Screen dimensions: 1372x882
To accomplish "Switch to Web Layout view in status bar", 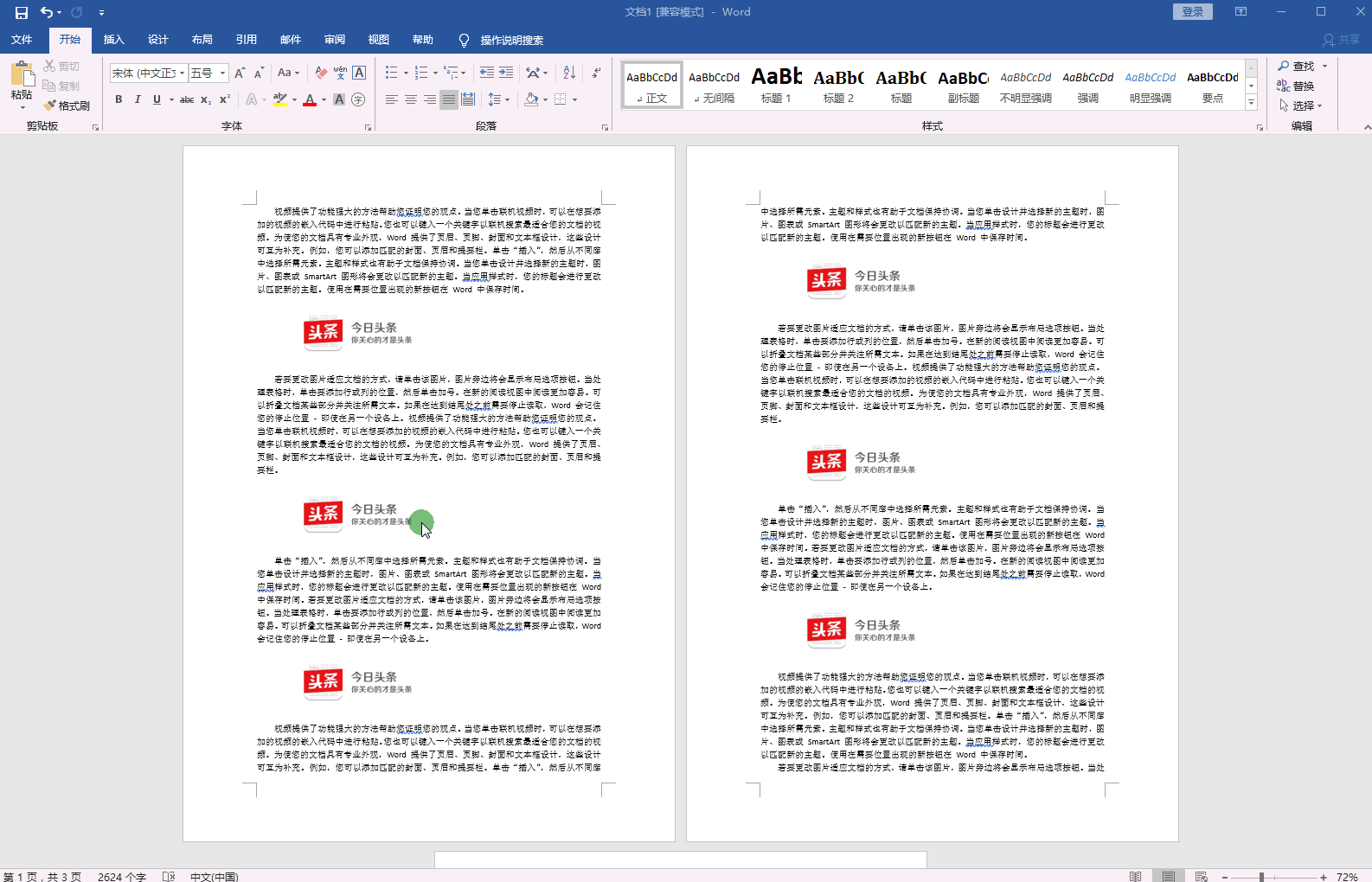I will (1202, 876).
